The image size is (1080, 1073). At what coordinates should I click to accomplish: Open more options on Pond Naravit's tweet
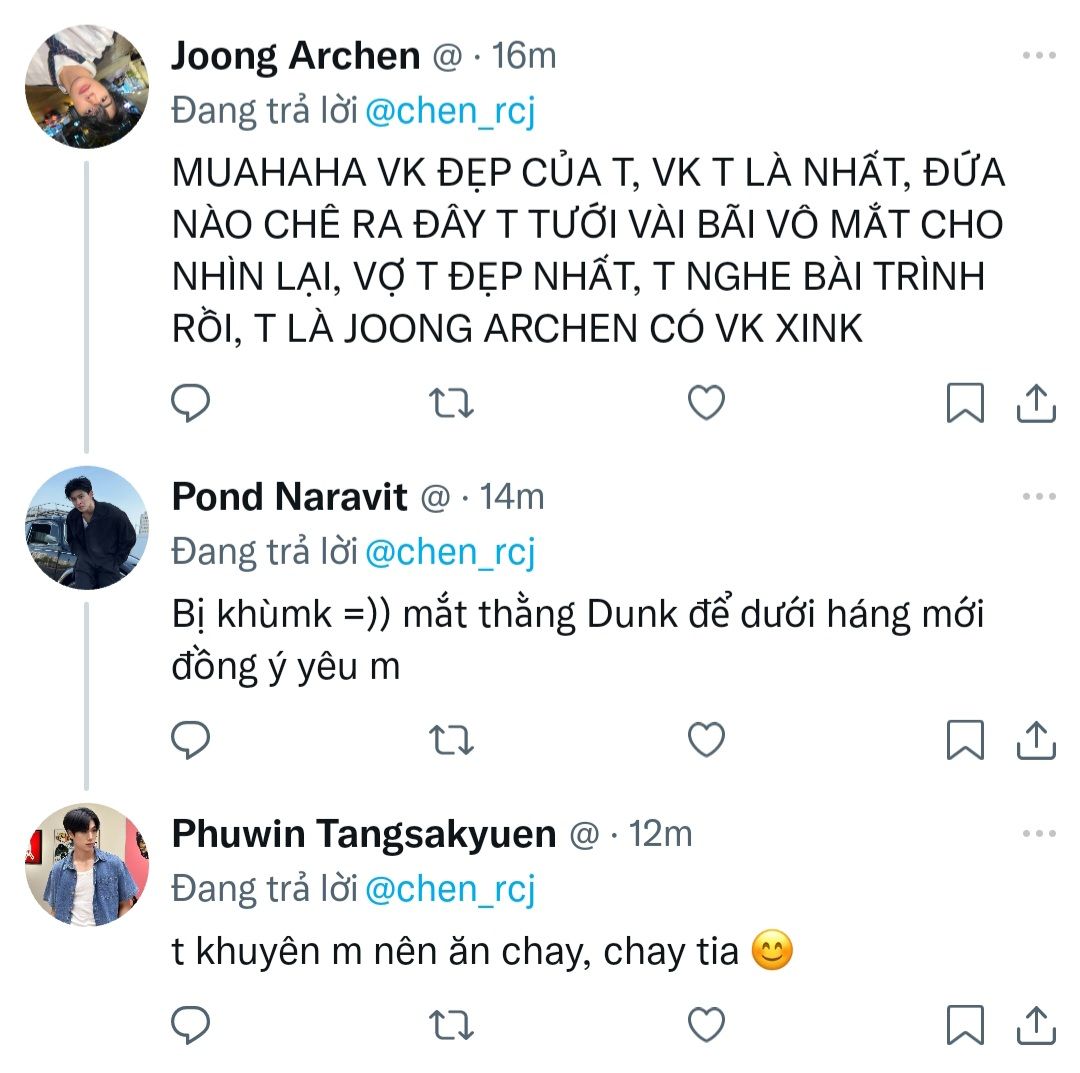point(1039,496)
